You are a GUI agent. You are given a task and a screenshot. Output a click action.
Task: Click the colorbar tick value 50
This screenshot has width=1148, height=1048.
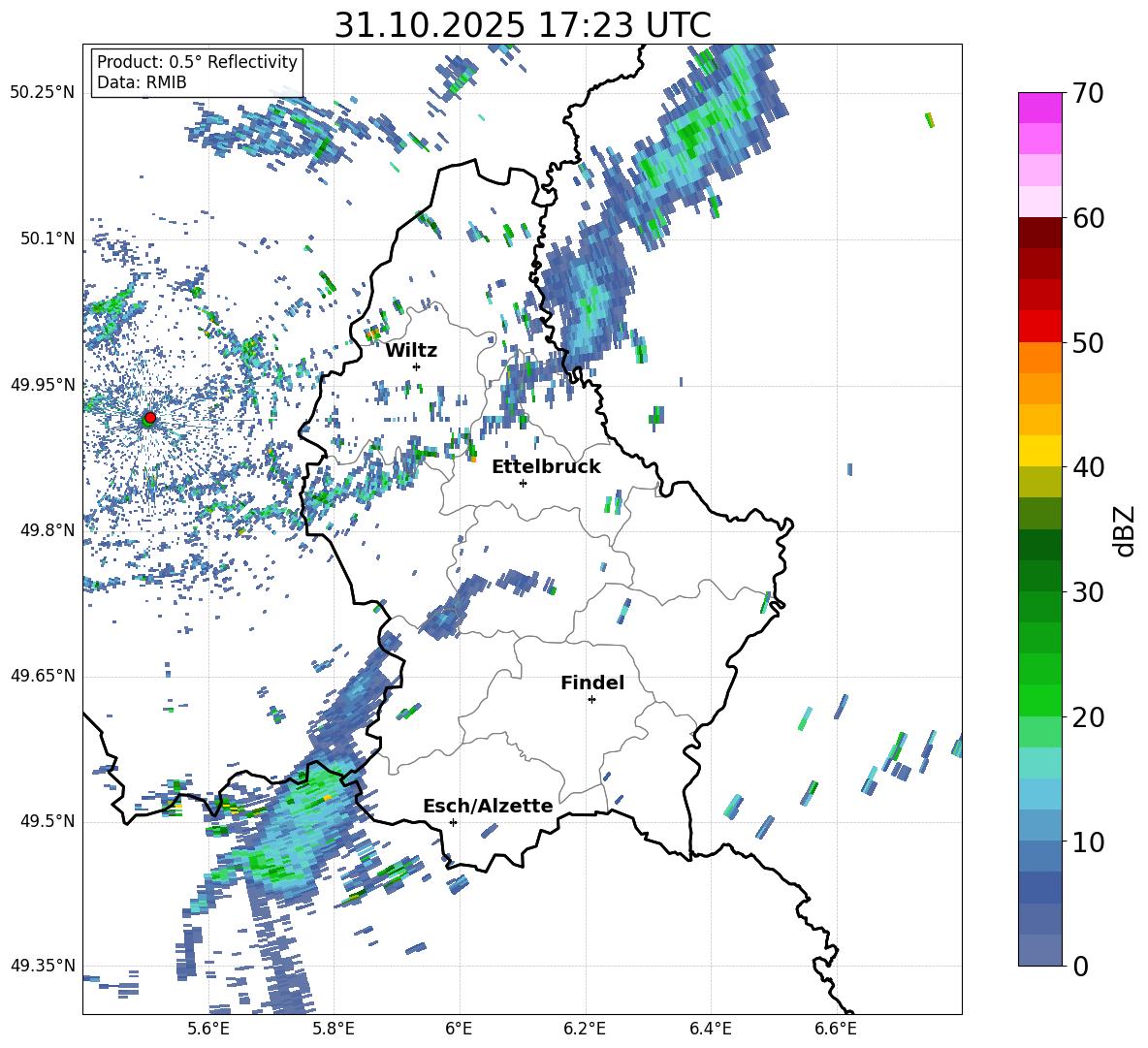pyautogui.click(x=1087, y=342)
